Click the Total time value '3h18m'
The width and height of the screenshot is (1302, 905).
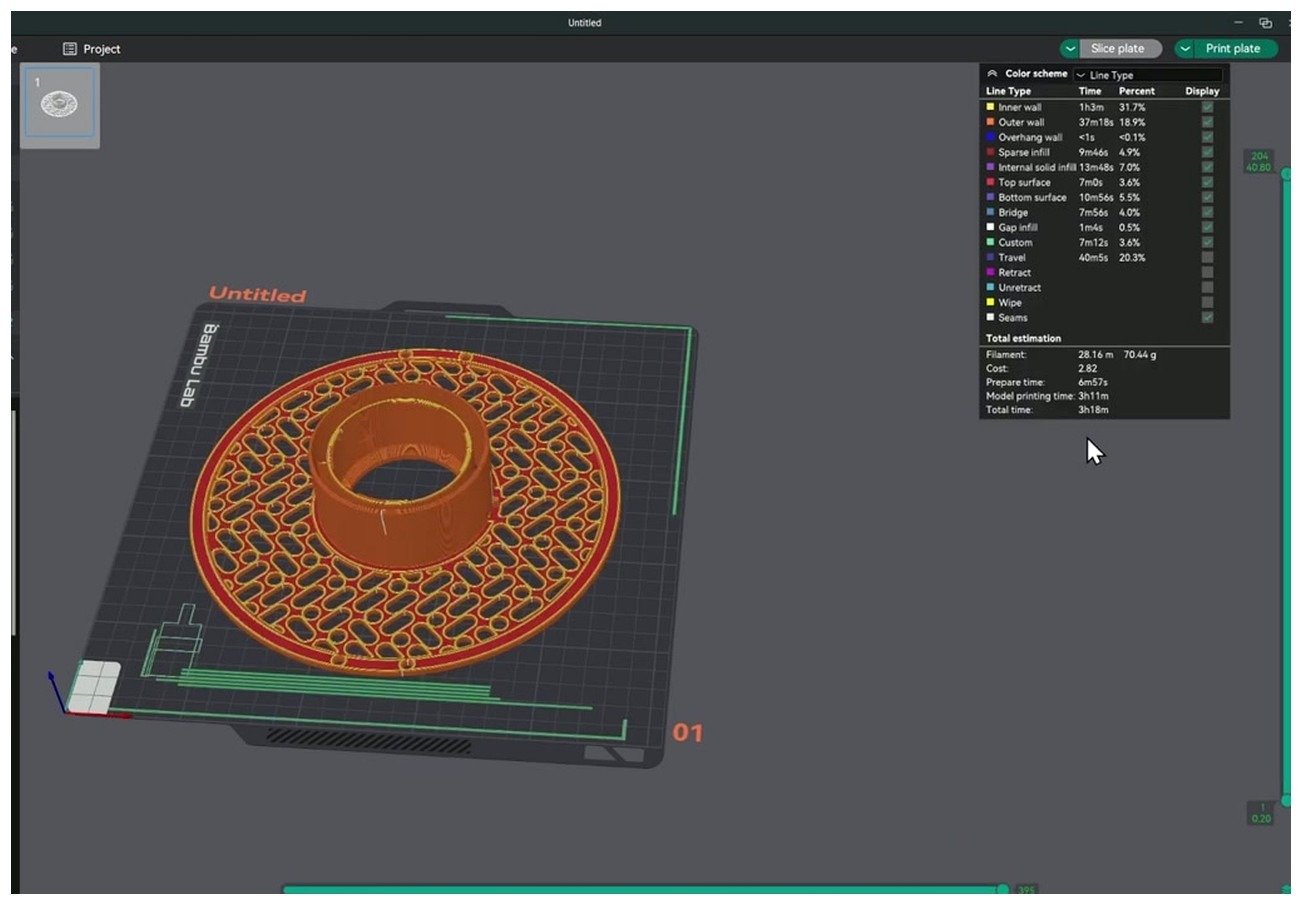1093,410
